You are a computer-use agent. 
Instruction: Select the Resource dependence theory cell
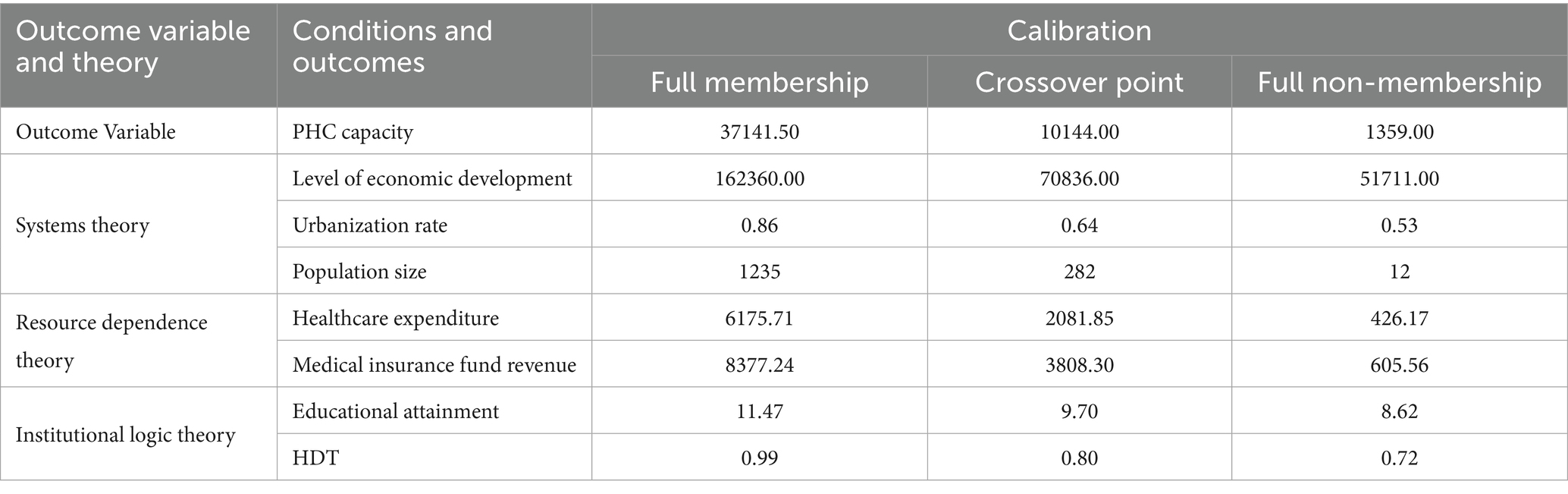[x=111, y=341]
